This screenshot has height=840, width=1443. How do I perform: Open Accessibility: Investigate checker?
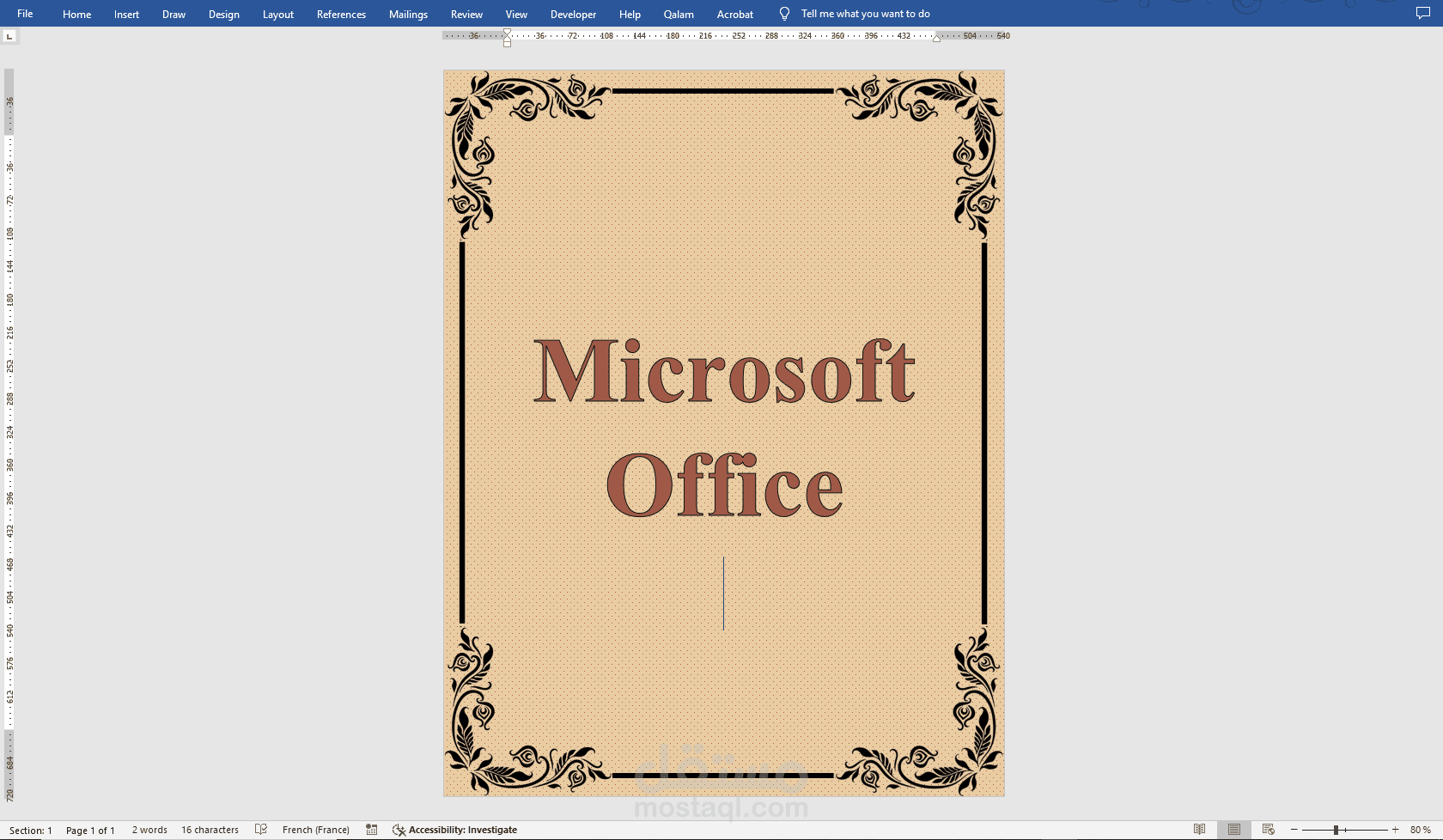(455, 831)
